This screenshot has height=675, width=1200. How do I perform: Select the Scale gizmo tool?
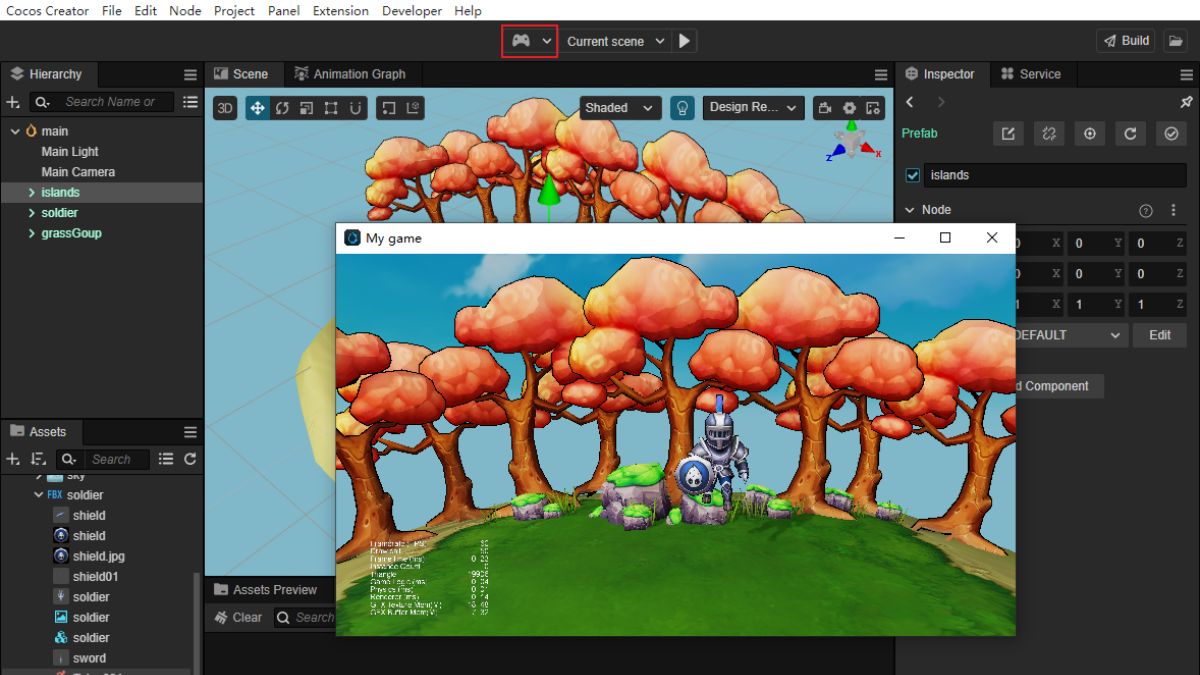tap(306, 108)
